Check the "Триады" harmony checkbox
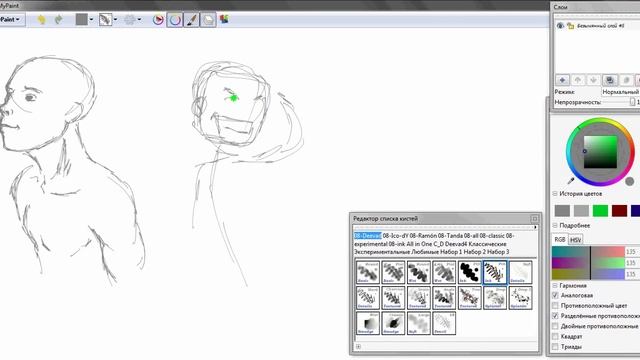Image resolution: width=640 pixels, height=360 pixels. (555, 347)
